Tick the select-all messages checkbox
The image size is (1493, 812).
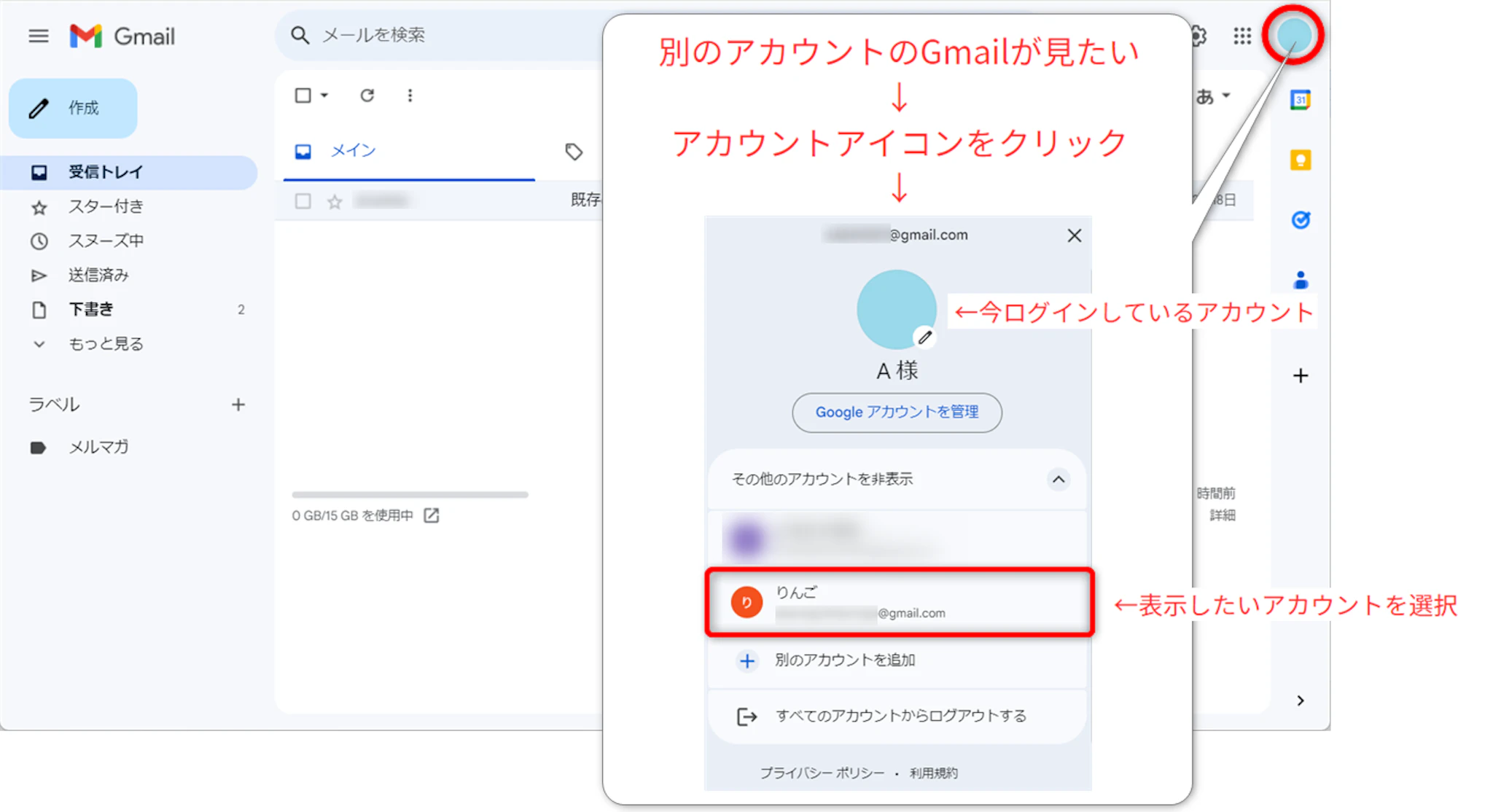coord(303,95)
